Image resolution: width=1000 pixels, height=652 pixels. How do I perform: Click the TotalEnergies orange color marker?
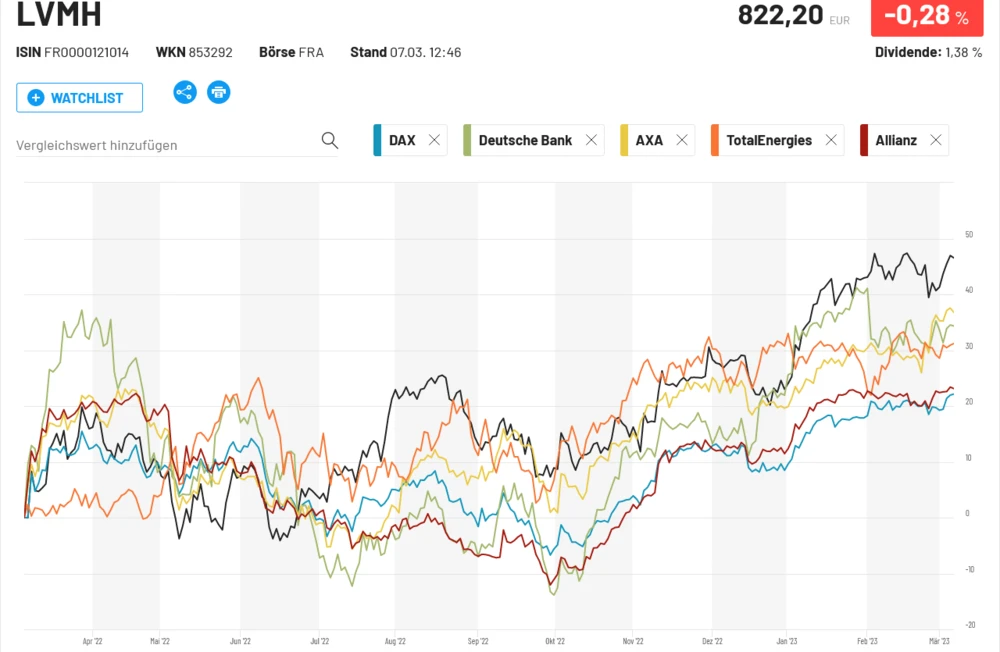(715, 141)
